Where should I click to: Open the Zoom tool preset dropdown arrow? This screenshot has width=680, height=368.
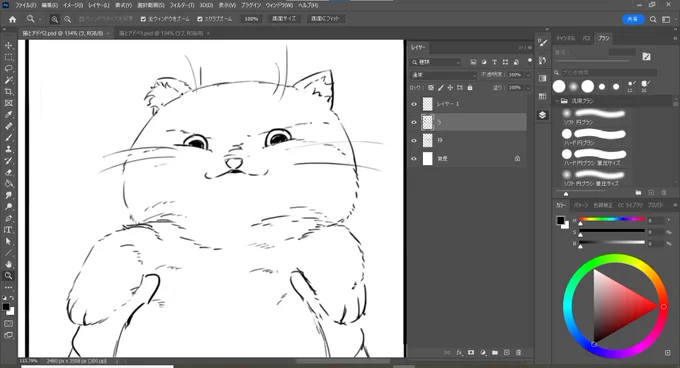(x=40, y=19)
